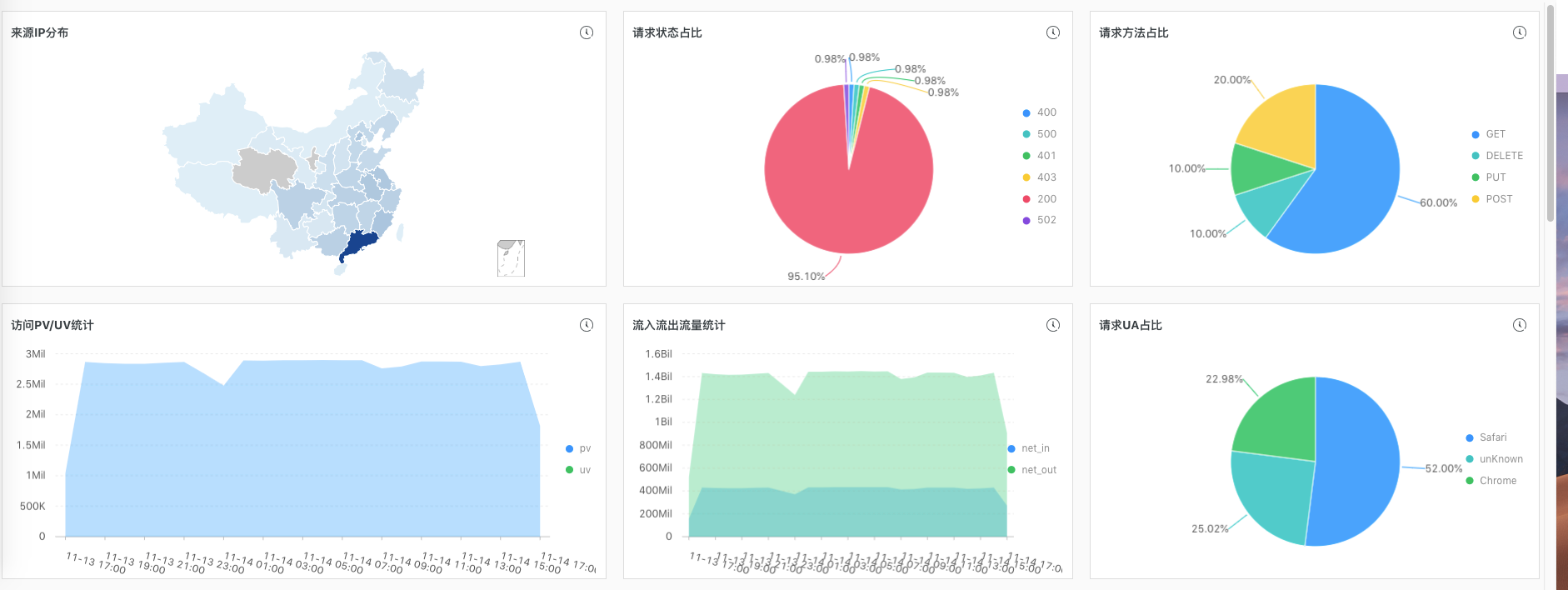
Task: Click the 60.00% pie label
Action: [1439, 202]
